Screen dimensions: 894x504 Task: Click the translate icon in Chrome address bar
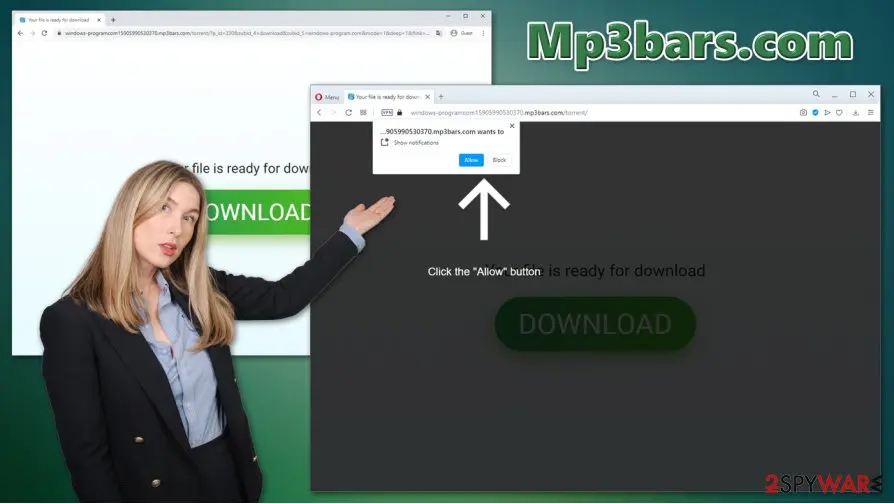click(x=438, y=33)
